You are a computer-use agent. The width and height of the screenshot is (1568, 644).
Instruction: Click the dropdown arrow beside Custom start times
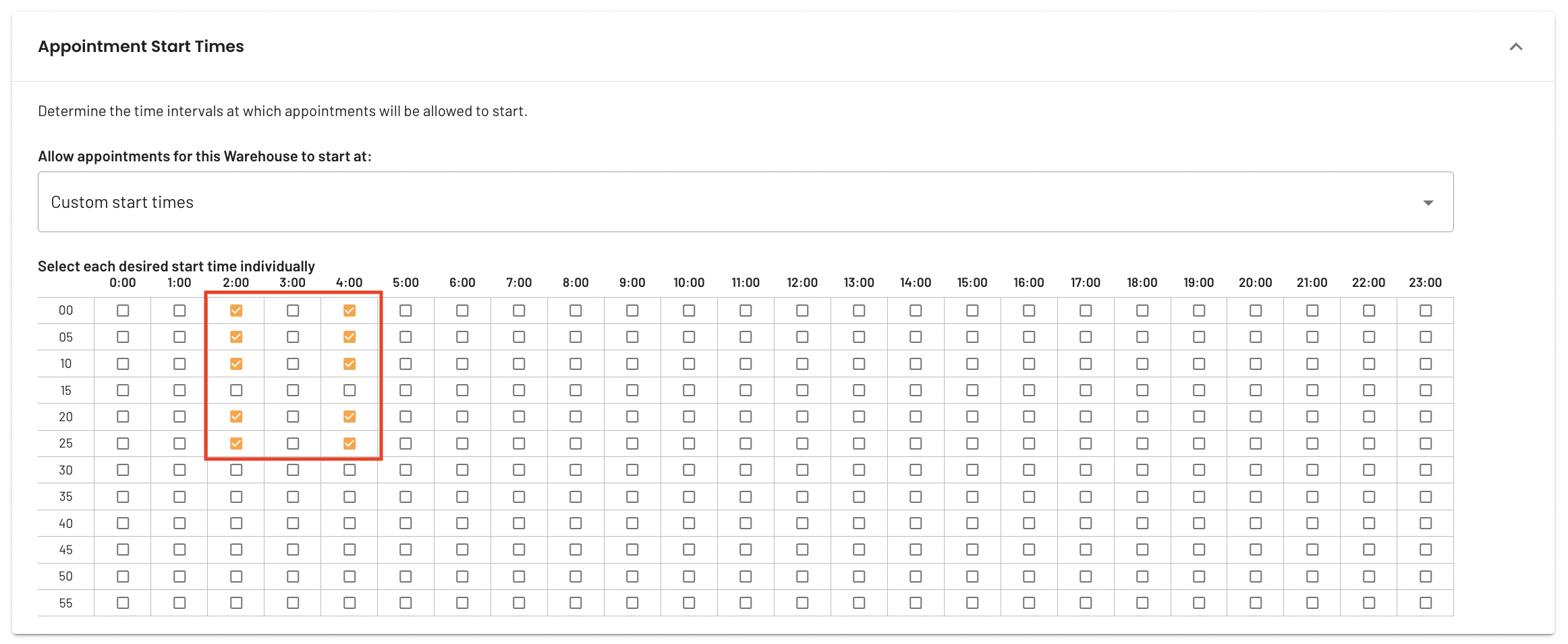(x=1428, y=203)
